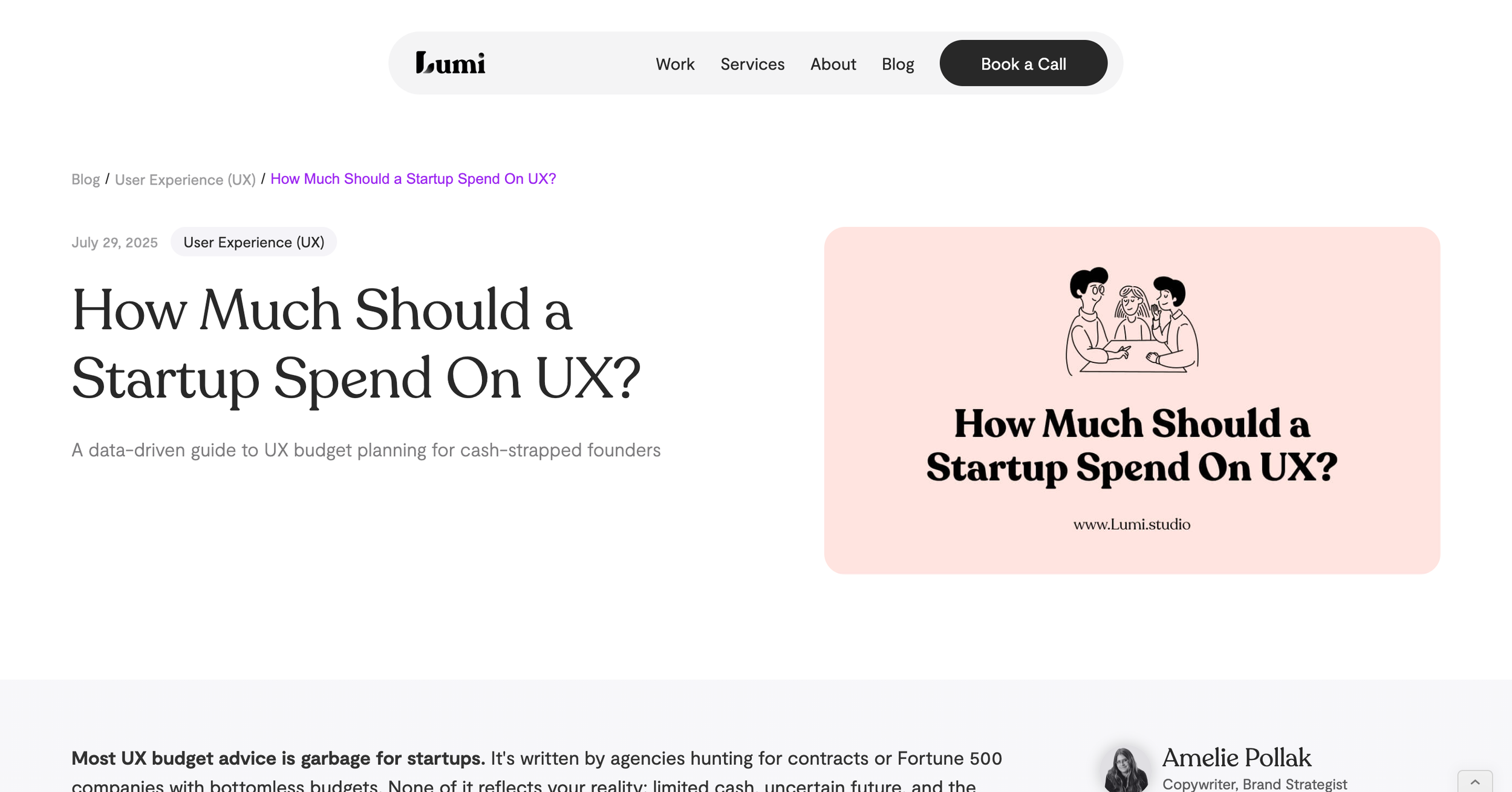Open the Services navigation item

tap(752, 64)
